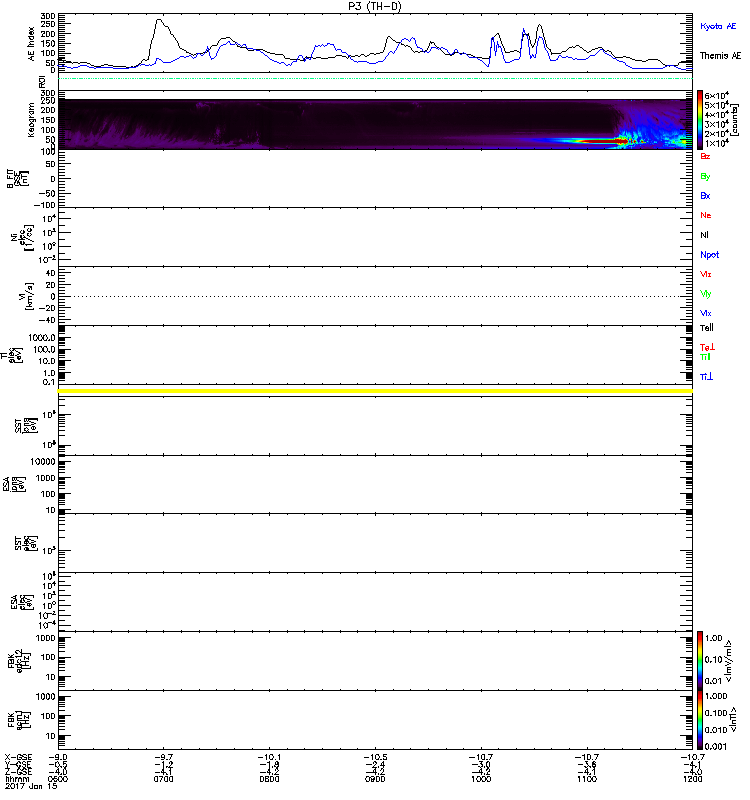750x800 pixels.
Task: Click the dotted zero line in Vi panel
Action: 375,296
